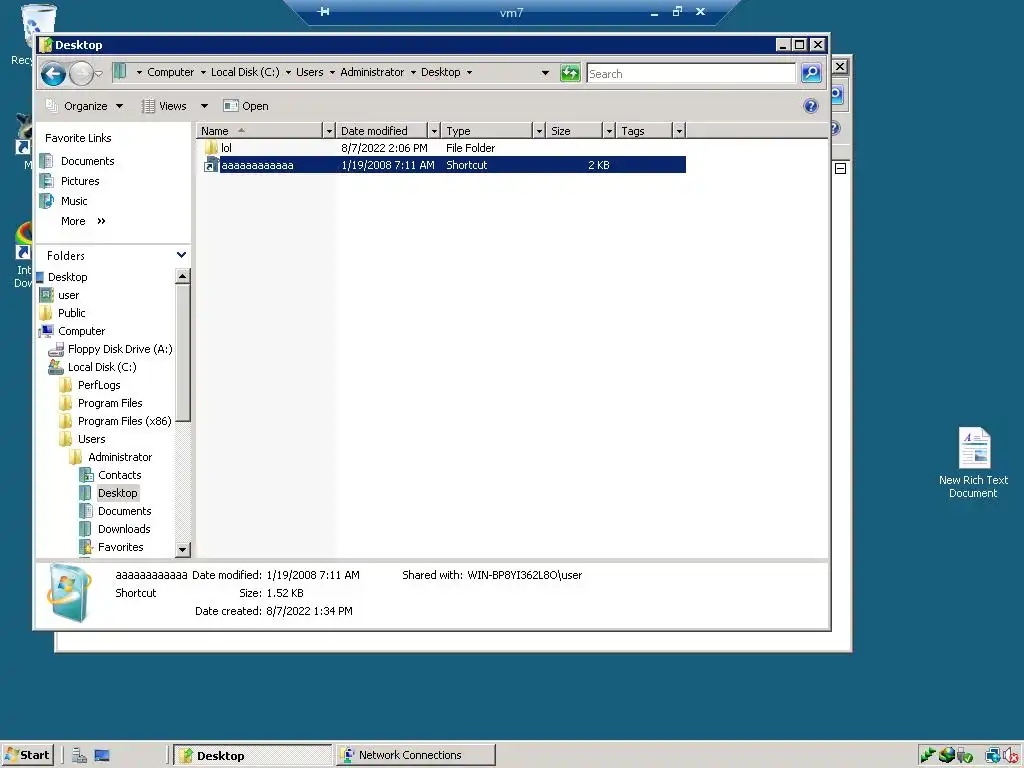
Task: Click Show Desktop quick launch icon
Action: [x=102, y=756]
